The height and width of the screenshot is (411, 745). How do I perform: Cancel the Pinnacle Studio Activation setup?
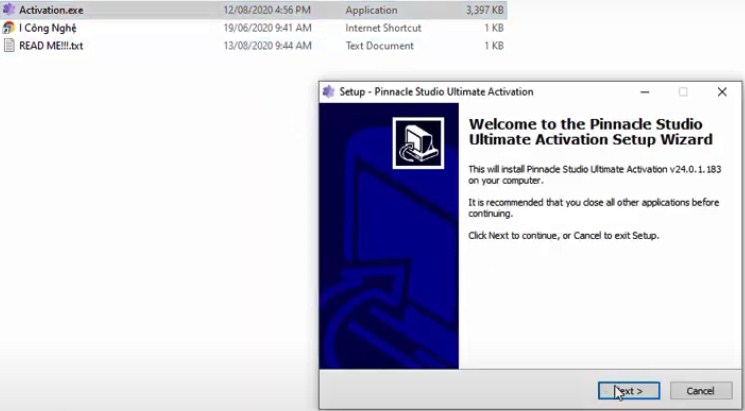point(700,391)
